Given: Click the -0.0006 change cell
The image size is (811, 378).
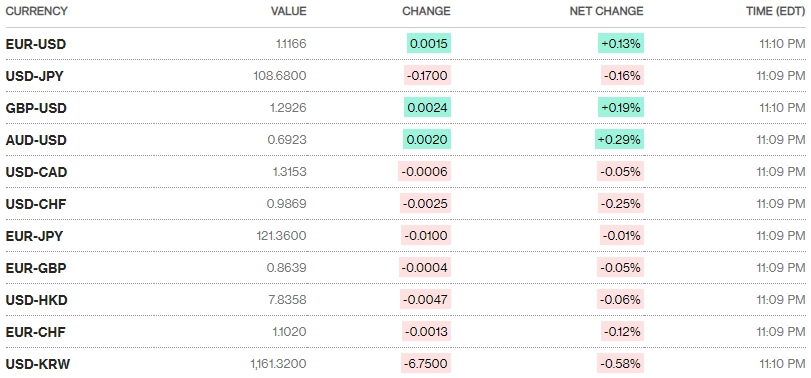Looking at the screenshot, I should [425, 172].
